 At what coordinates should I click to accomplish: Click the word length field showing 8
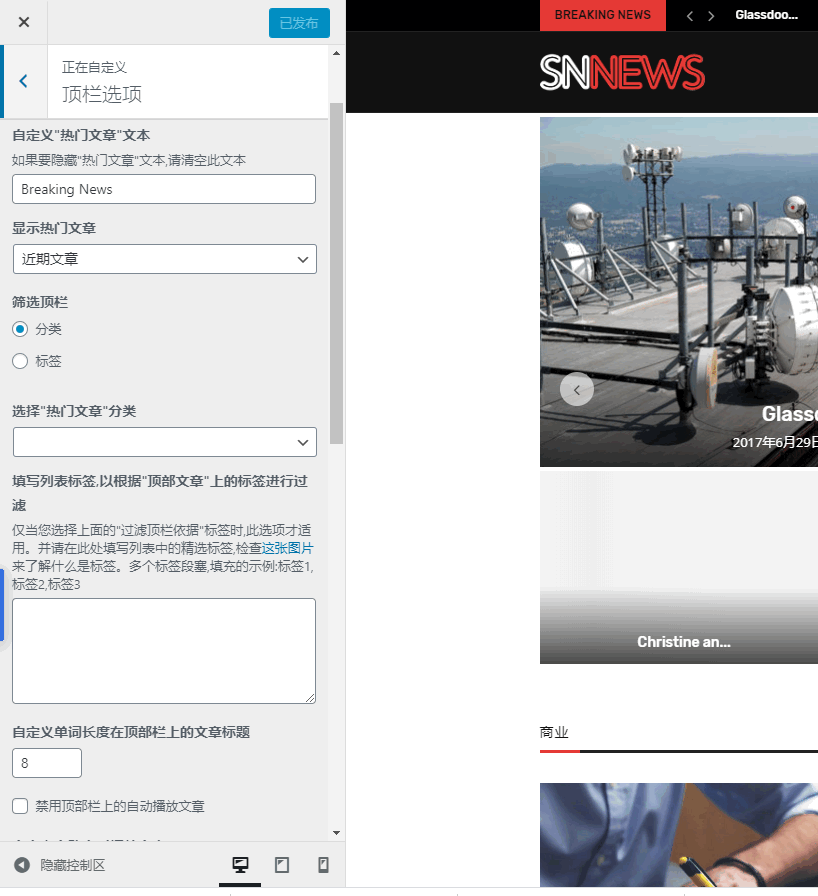click(47, 763)
